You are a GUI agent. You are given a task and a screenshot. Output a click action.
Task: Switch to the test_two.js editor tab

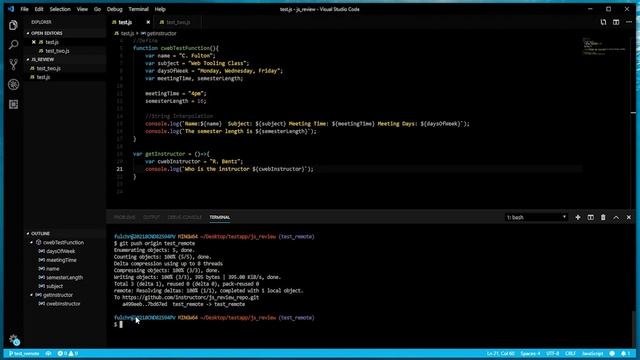pyautogui.click(x=178, y=22)
